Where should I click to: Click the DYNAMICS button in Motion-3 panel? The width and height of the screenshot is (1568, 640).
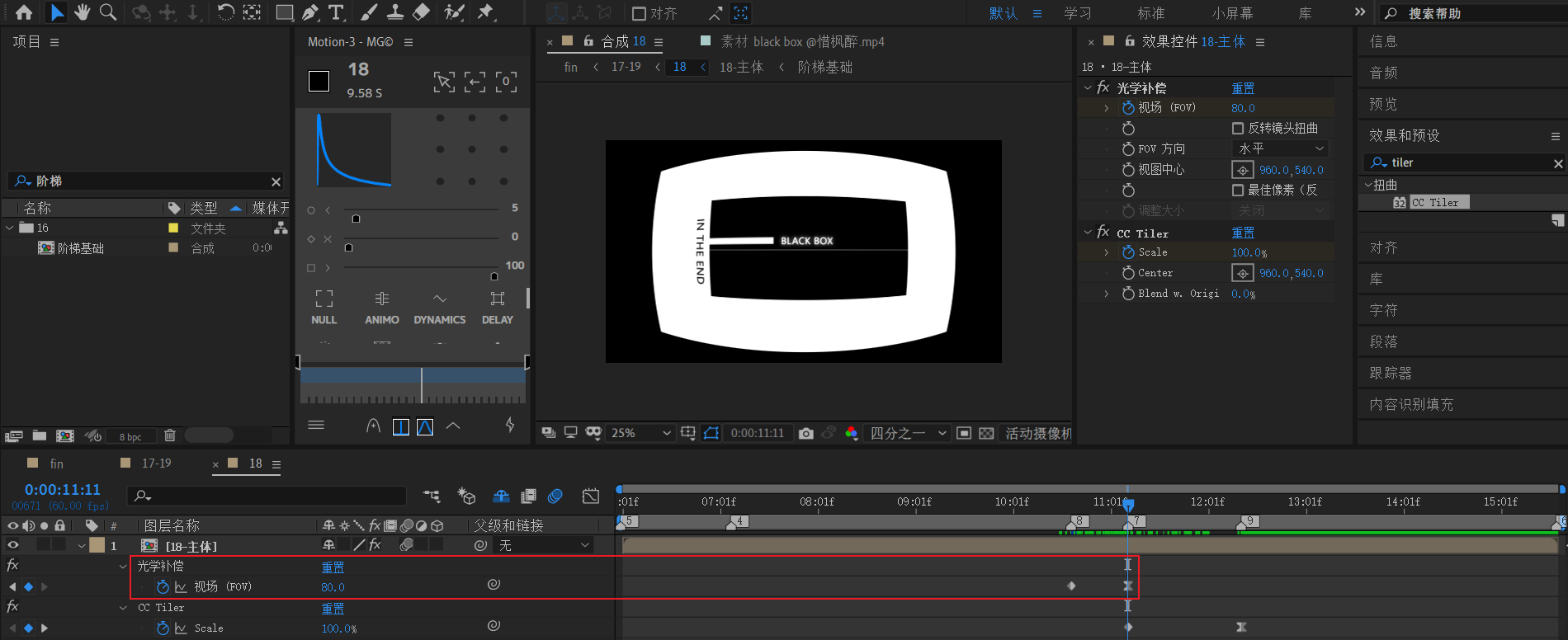(x=440, y=307)
